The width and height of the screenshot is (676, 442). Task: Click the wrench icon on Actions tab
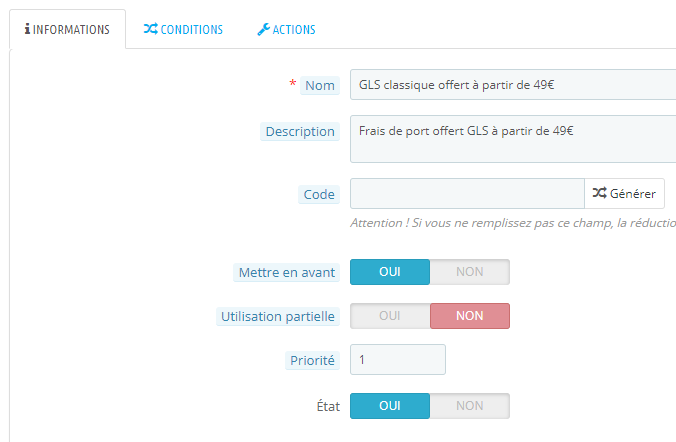263,30
